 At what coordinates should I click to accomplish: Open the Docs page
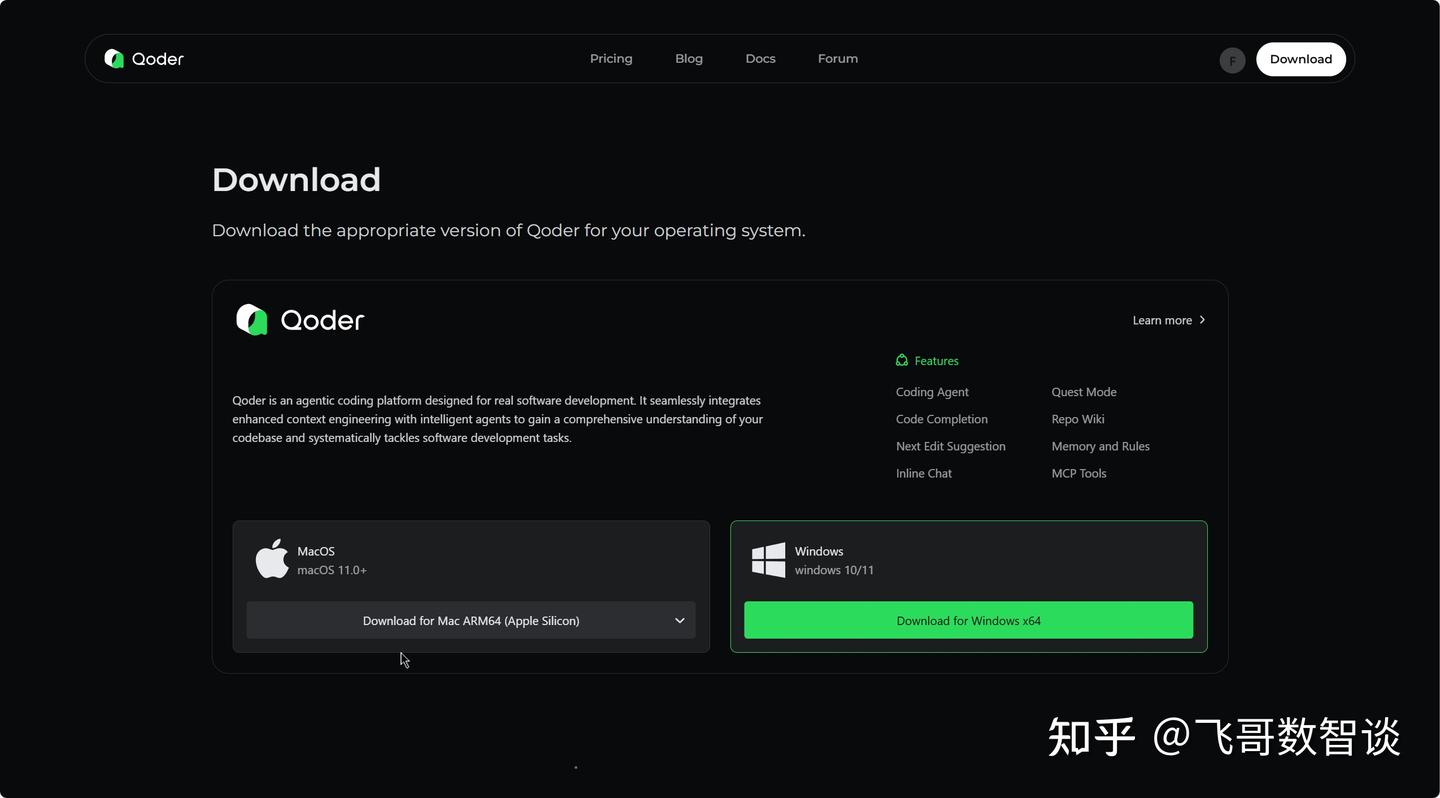click(760, 58)
